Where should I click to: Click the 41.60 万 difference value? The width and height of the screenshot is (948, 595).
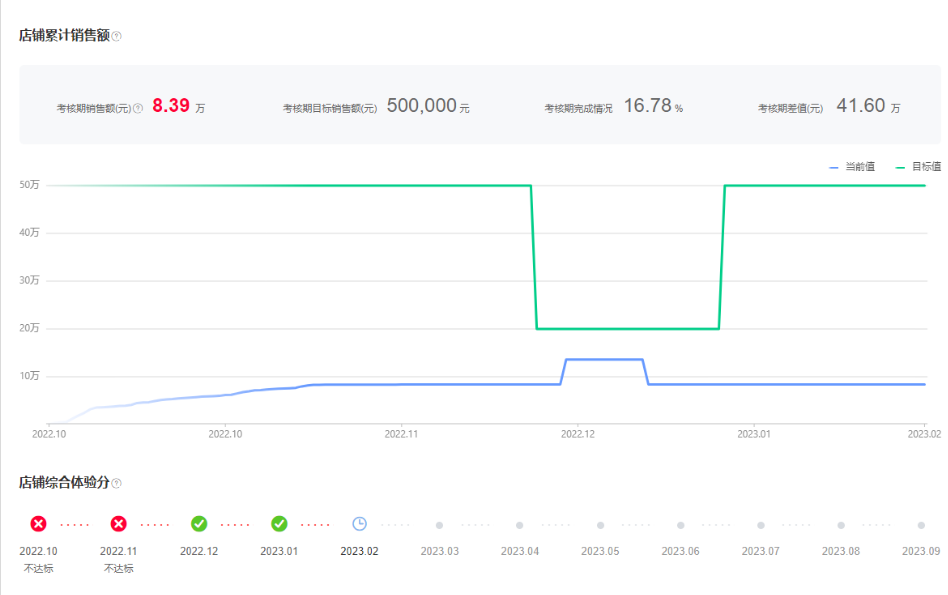868,106
